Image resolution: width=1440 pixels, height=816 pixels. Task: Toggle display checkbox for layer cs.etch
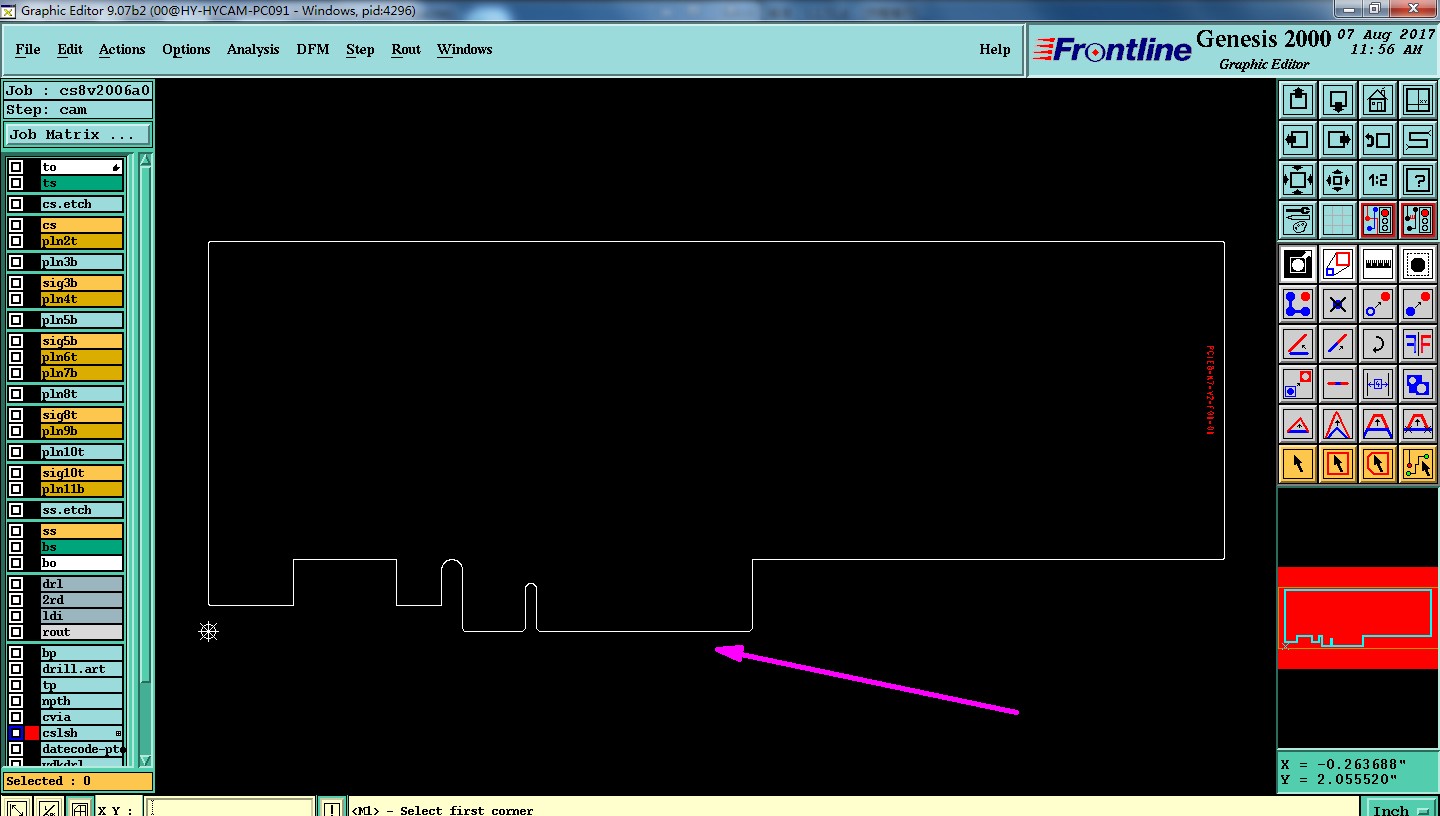(16, 204)
